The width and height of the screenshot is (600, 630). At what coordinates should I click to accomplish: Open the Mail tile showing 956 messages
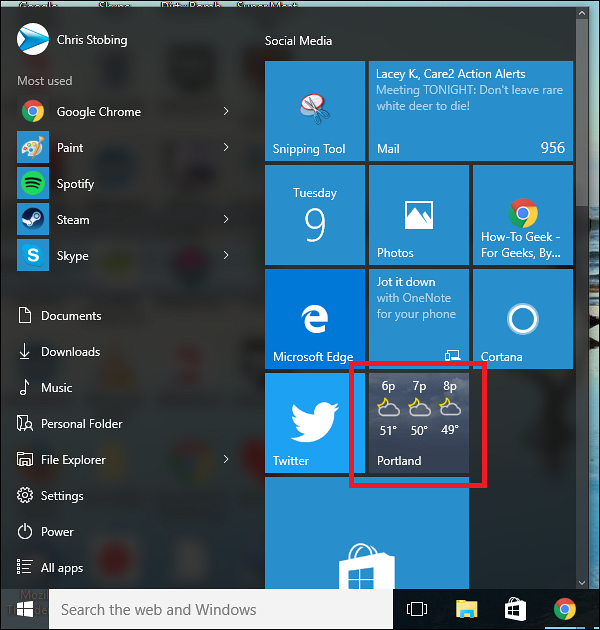coord(470,111)
